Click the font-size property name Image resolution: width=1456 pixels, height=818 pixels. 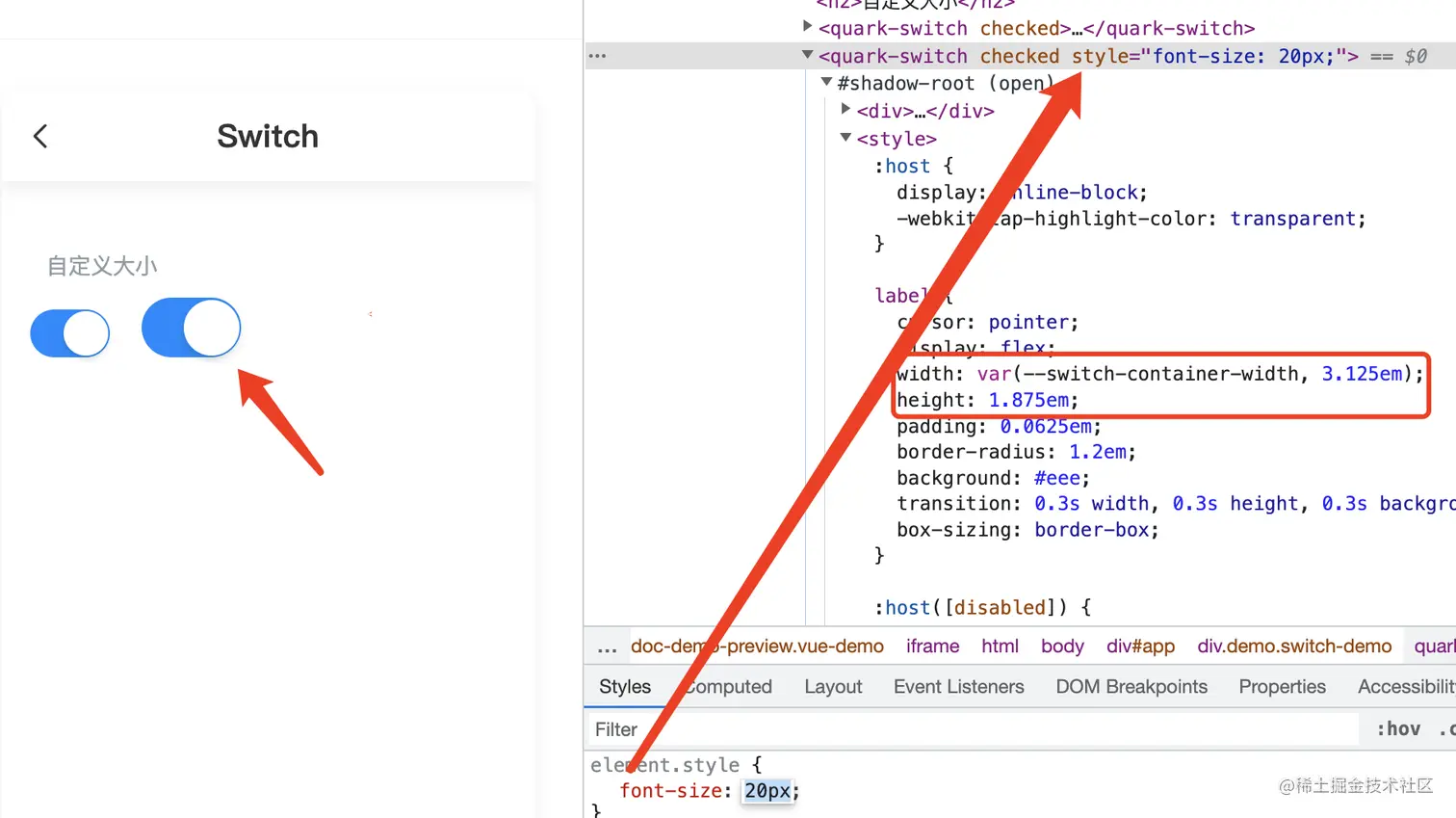point(671,791)
